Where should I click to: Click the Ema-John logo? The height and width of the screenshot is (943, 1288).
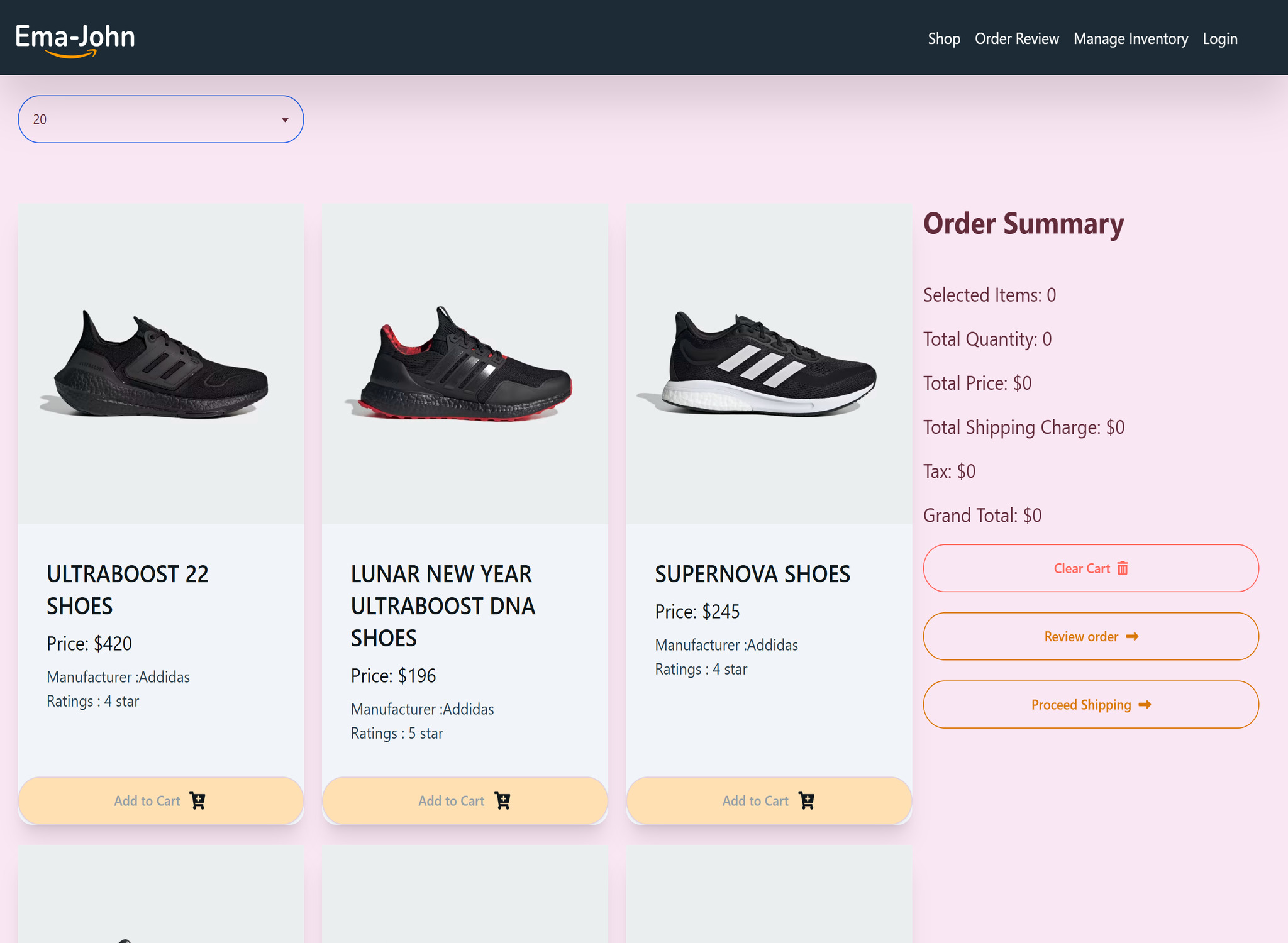(75, 39)
